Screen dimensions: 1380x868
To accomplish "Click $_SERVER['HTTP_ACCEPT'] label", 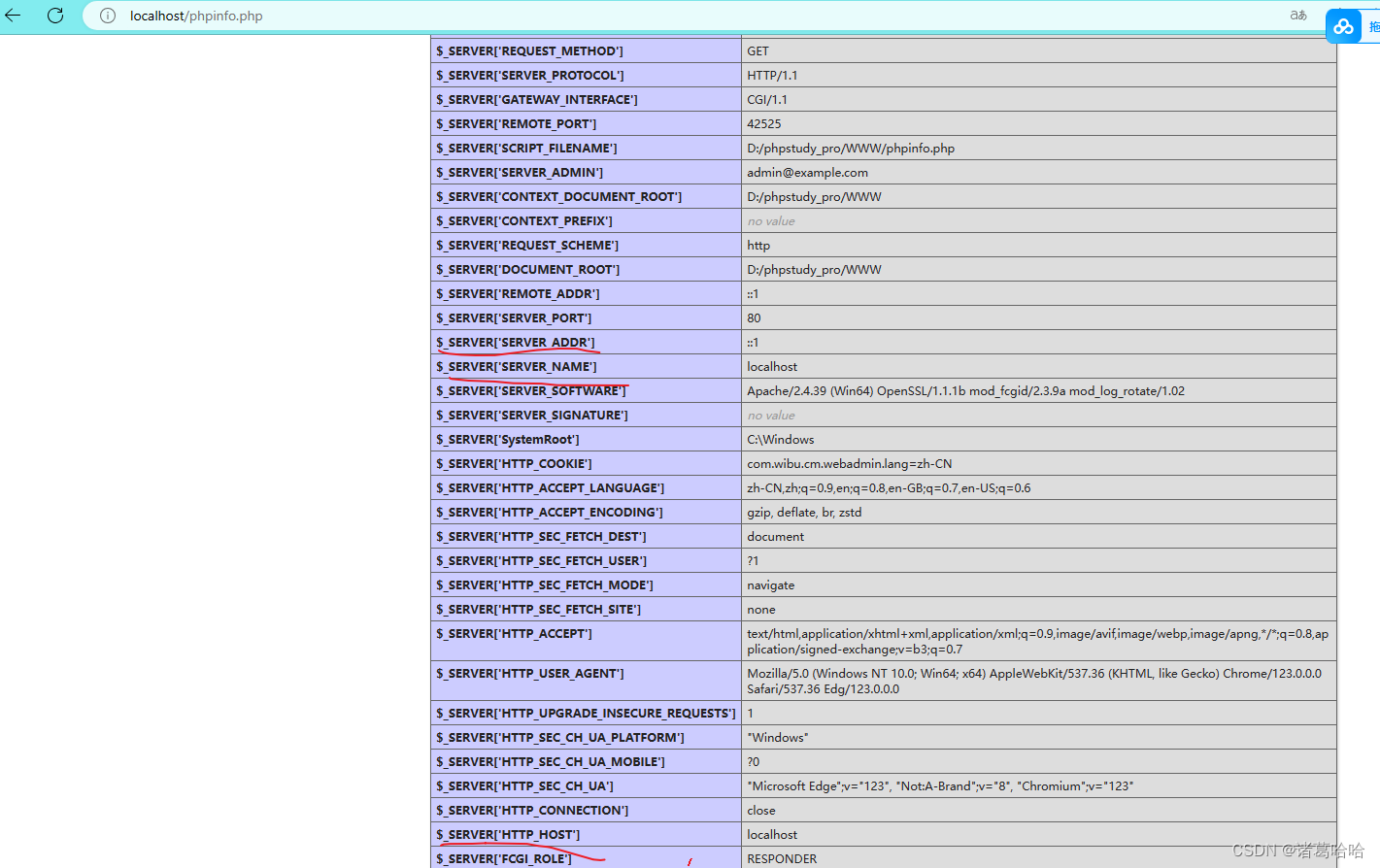I will (514, 633).
